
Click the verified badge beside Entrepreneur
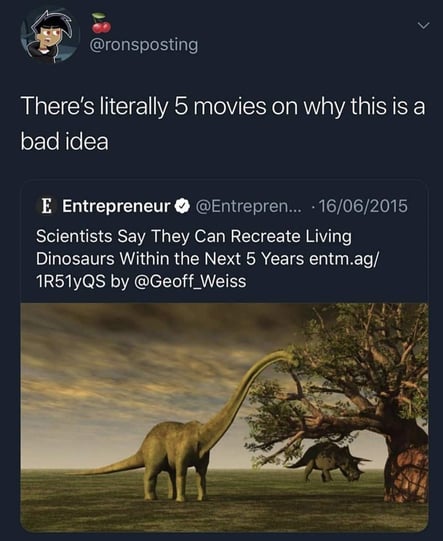tap(182, 206)
